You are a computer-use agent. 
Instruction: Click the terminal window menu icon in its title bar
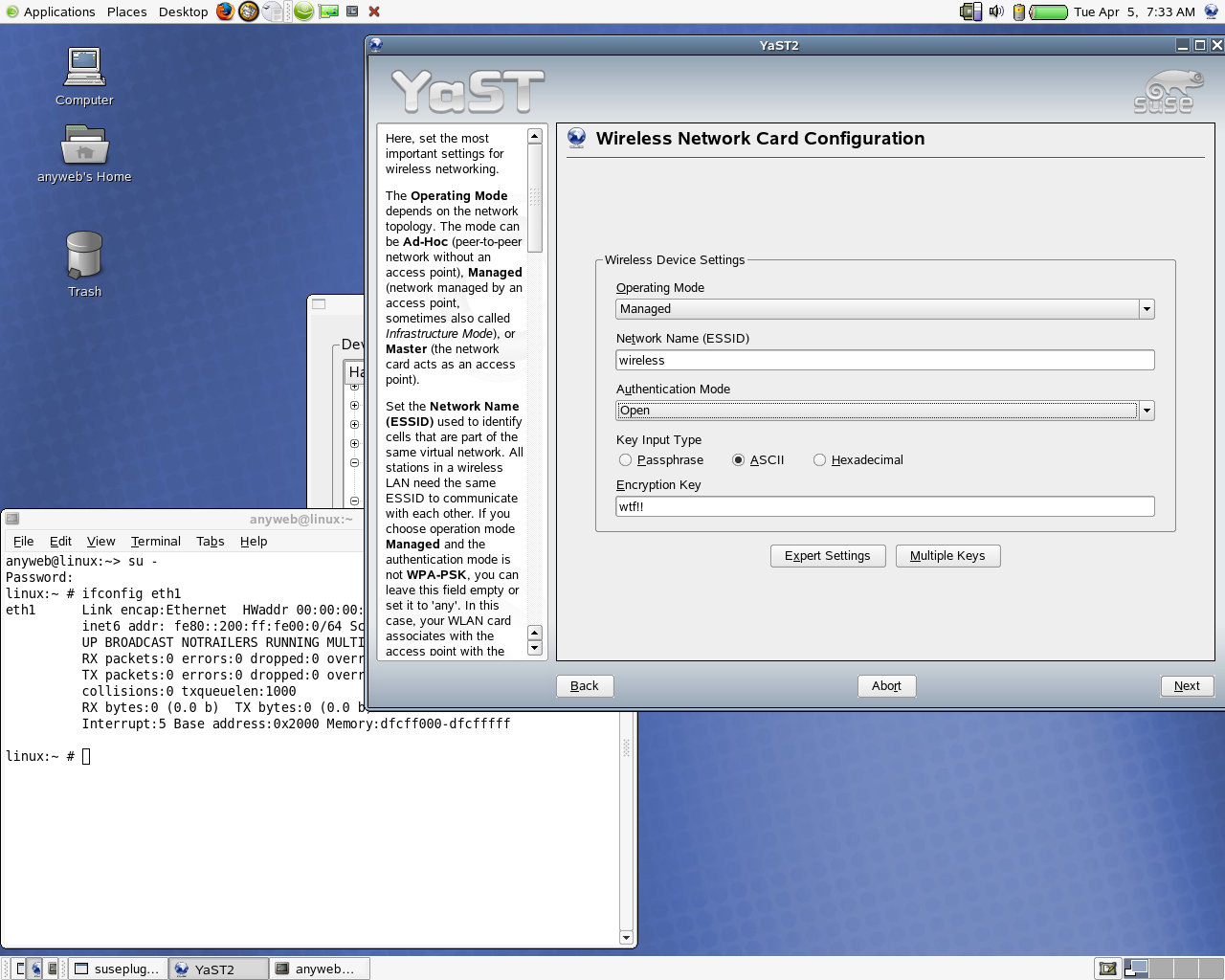tap(12, 519)
